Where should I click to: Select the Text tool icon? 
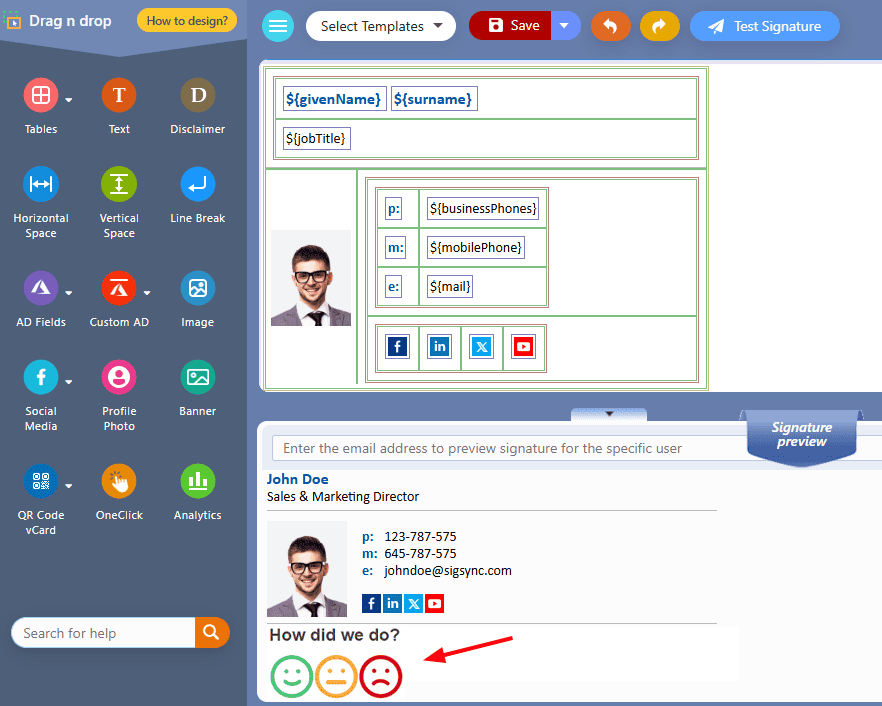(119, 95)
